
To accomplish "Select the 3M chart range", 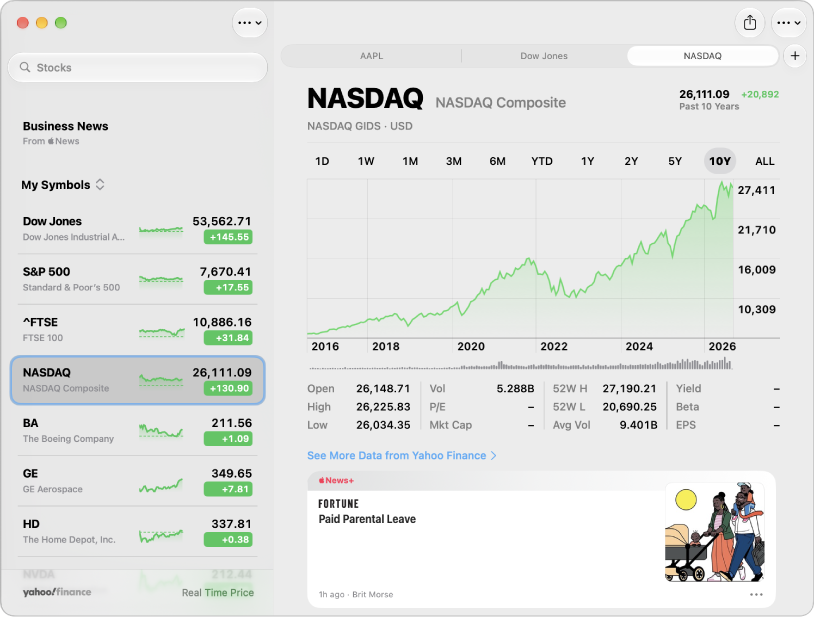I will tap(454, 161).
